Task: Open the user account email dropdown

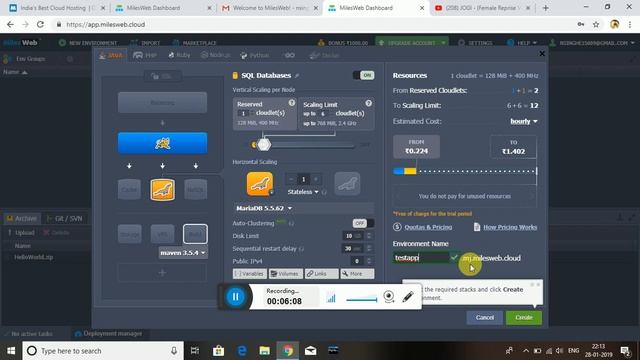Action: tap(592, 42)
